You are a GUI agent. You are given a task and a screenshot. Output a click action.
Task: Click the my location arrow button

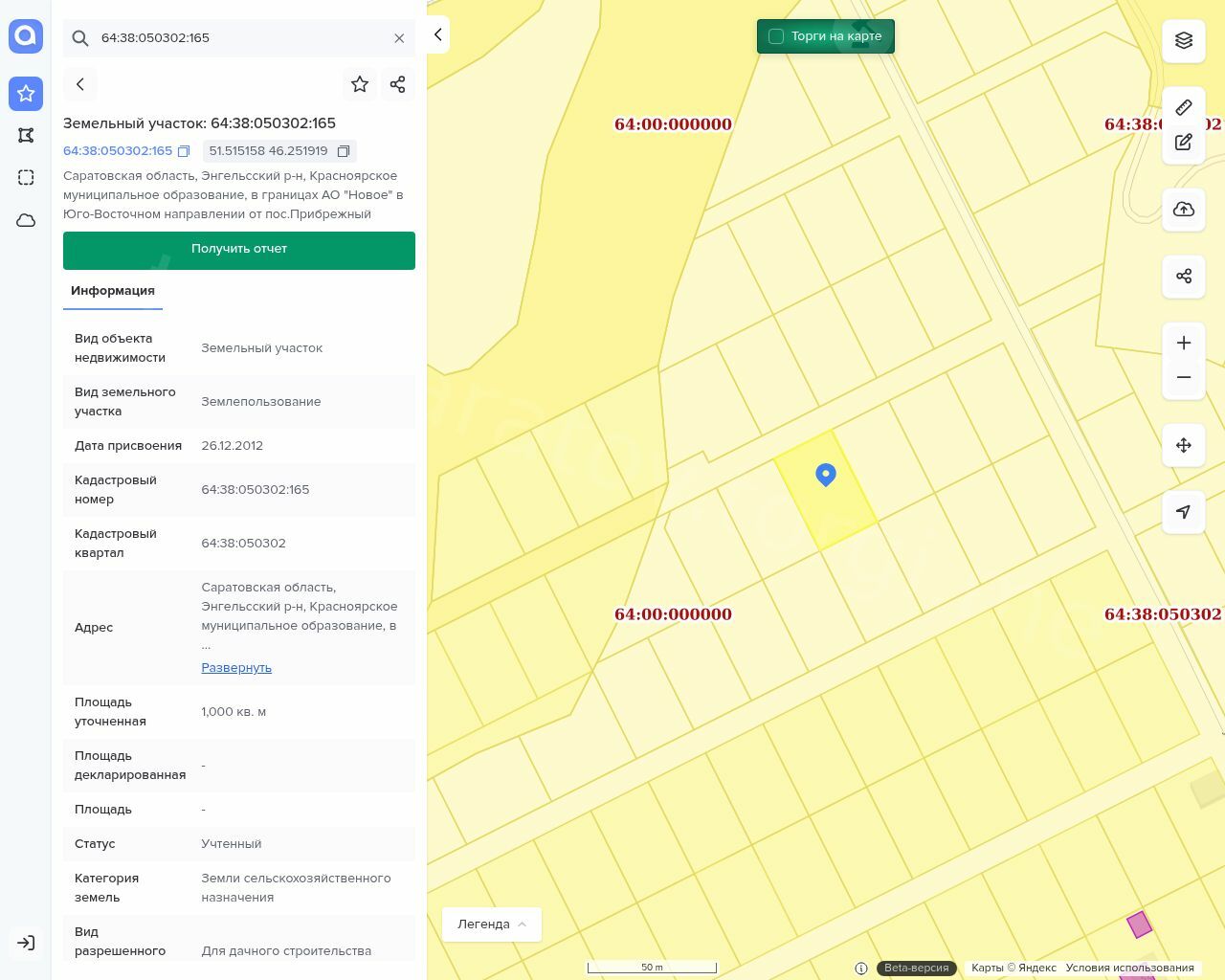(x=1184, y=512)
